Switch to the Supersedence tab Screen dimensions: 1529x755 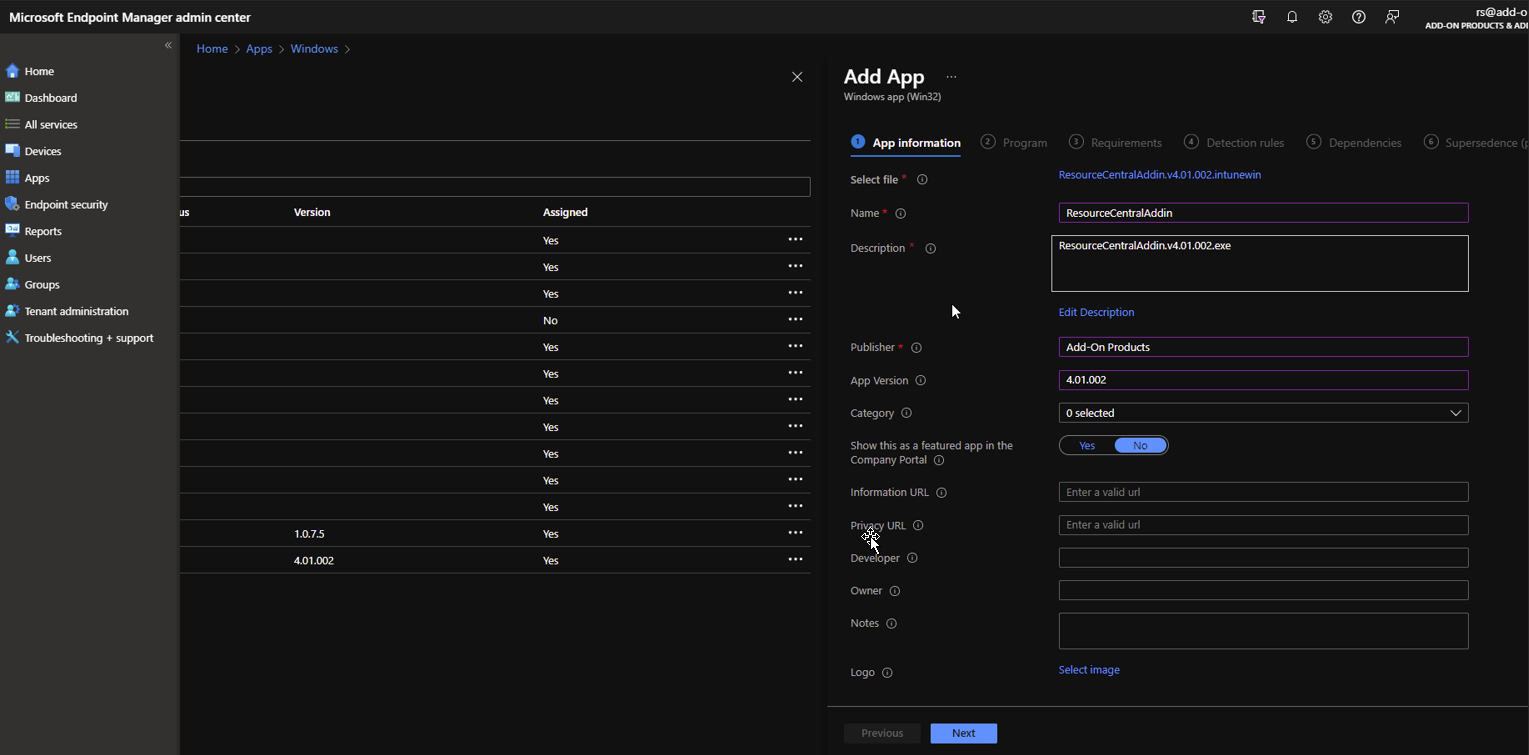[x=1476, y=143]
